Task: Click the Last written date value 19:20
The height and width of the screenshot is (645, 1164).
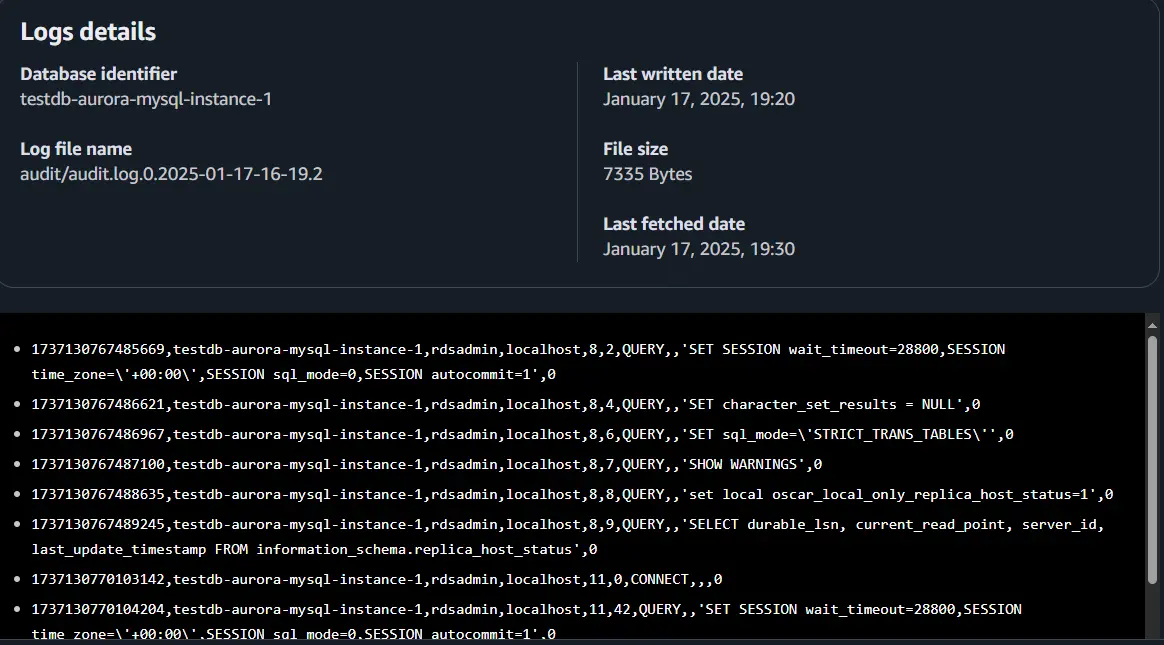Action: [x=698, y=99]
